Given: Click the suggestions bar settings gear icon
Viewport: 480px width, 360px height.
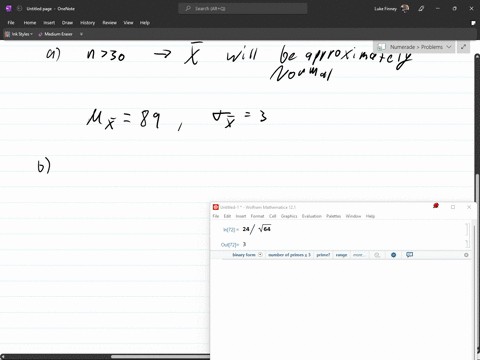Looking at the screenshot, I should 466,255.
